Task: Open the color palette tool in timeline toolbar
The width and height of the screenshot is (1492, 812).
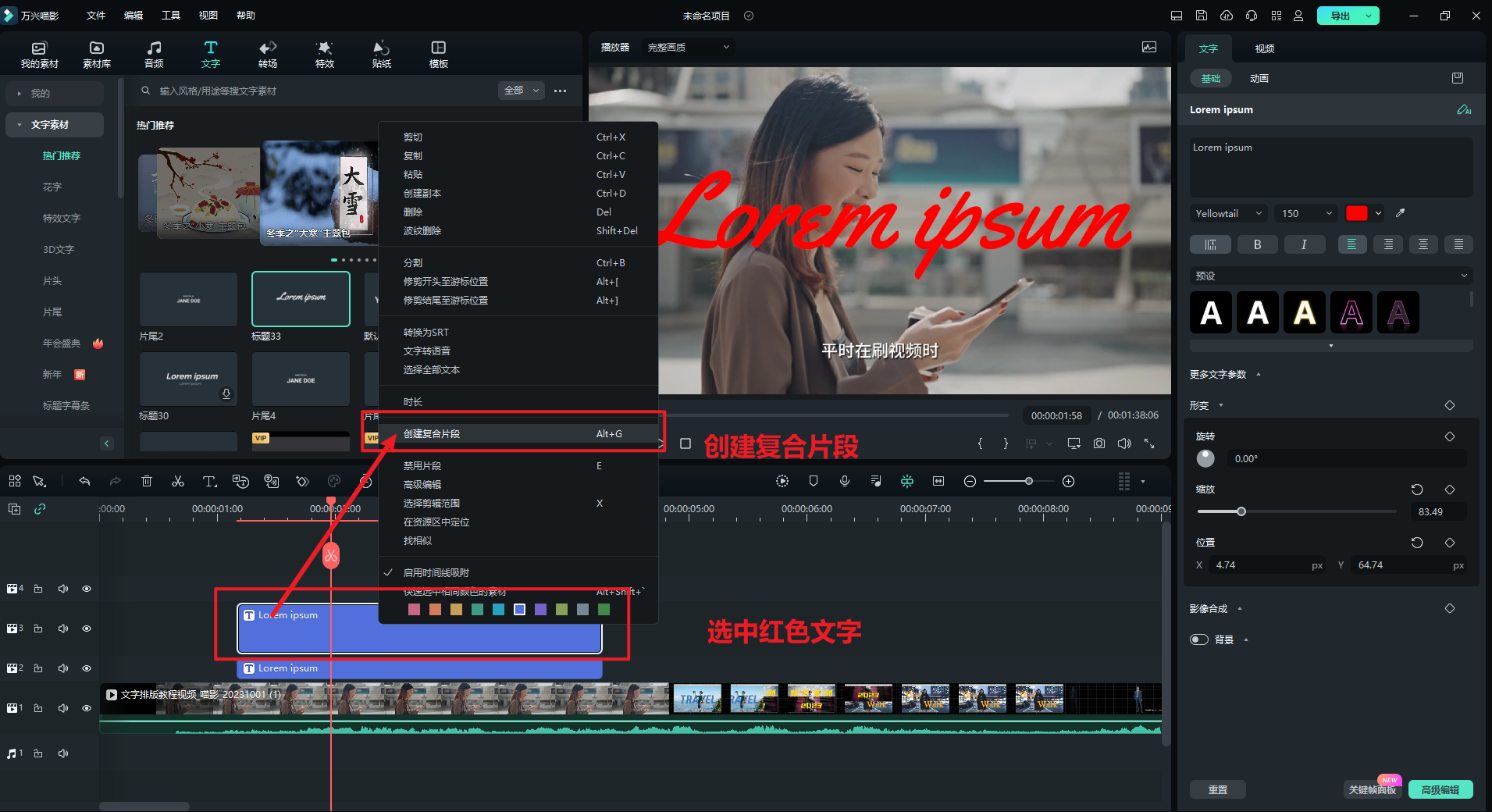Action: (x=334, y=482)
